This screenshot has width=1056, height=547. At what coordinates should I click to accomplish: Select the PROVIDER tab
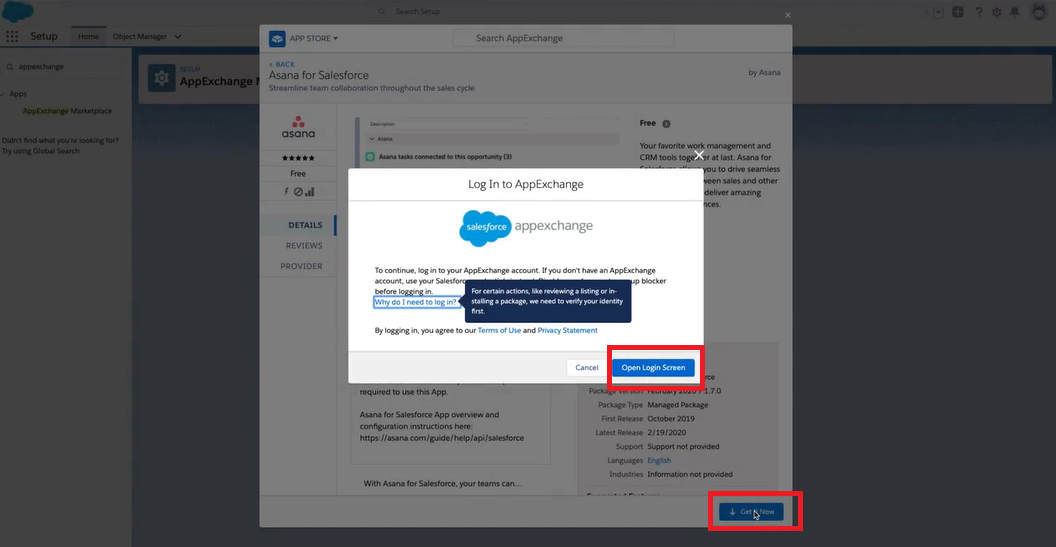(301, 266)
